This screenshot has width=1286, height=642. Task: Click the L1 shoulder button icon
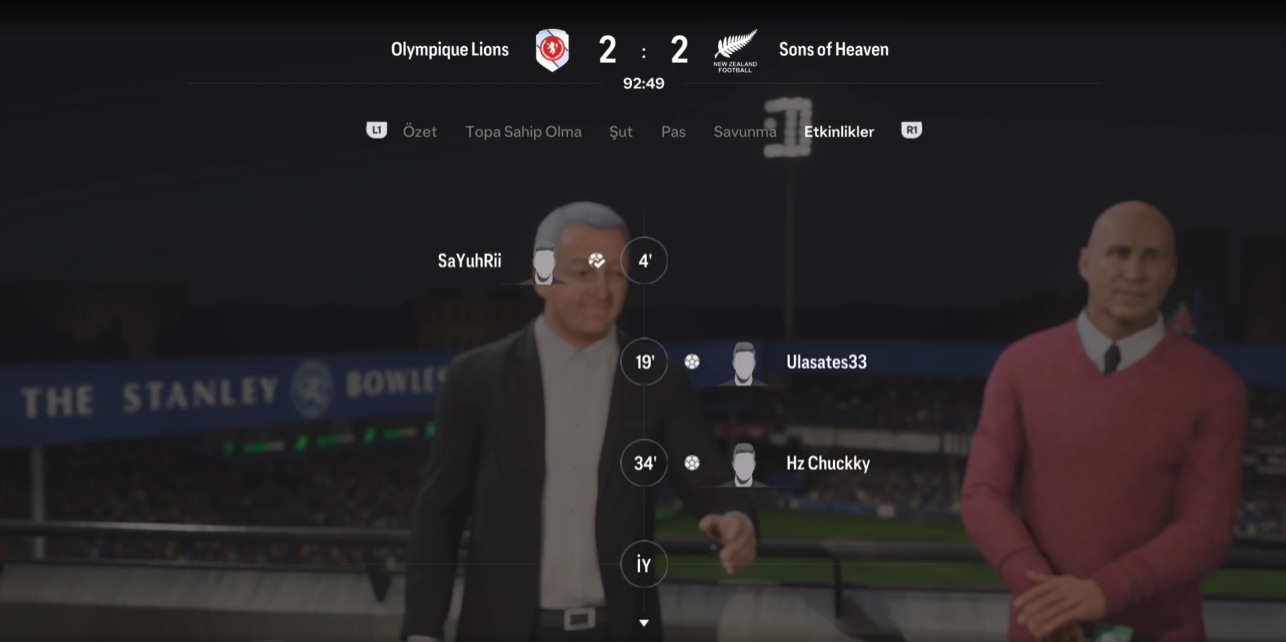(x=376, y=130)
